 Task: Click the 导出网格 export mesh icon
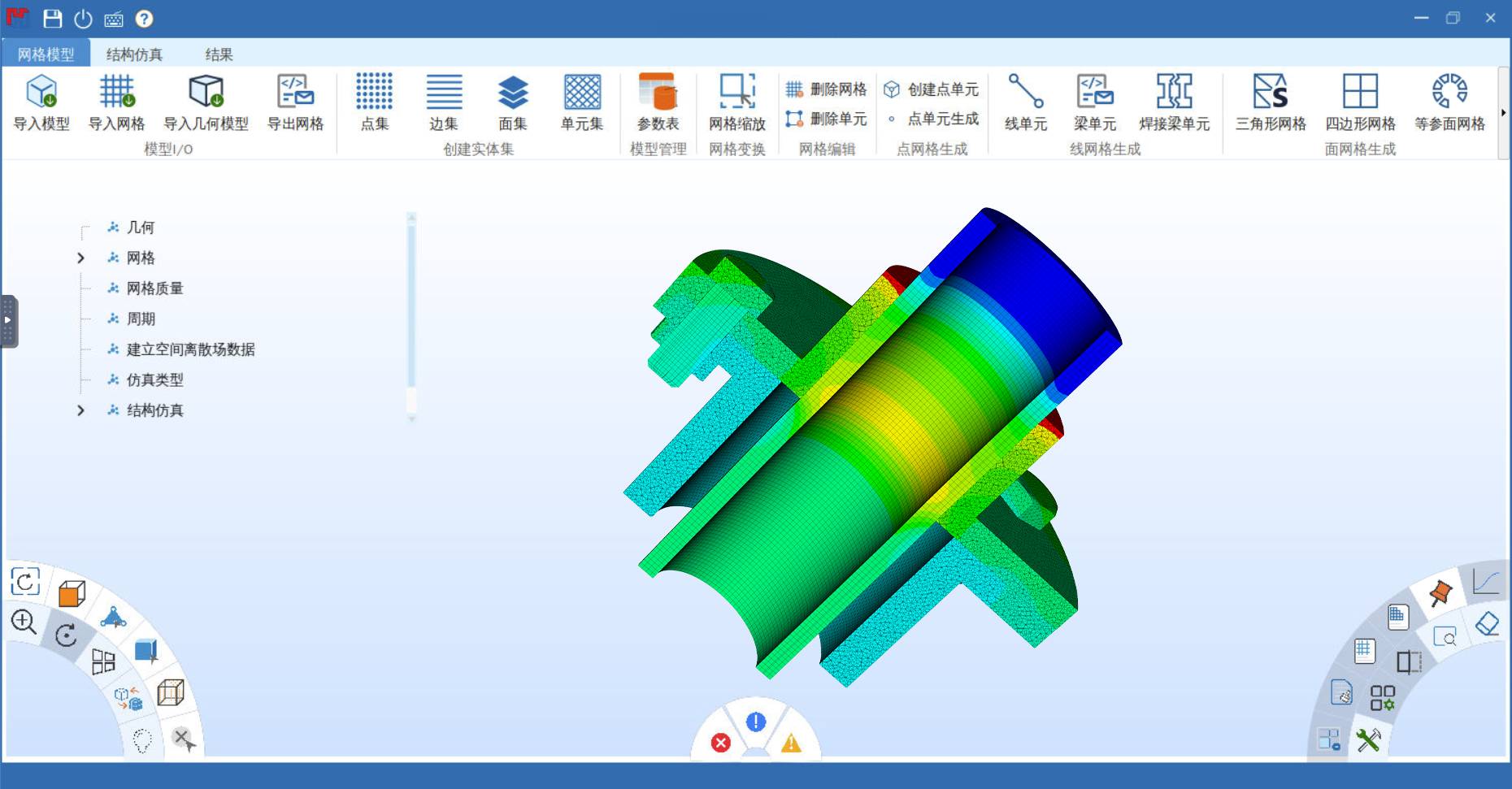[x=295, y=91]
